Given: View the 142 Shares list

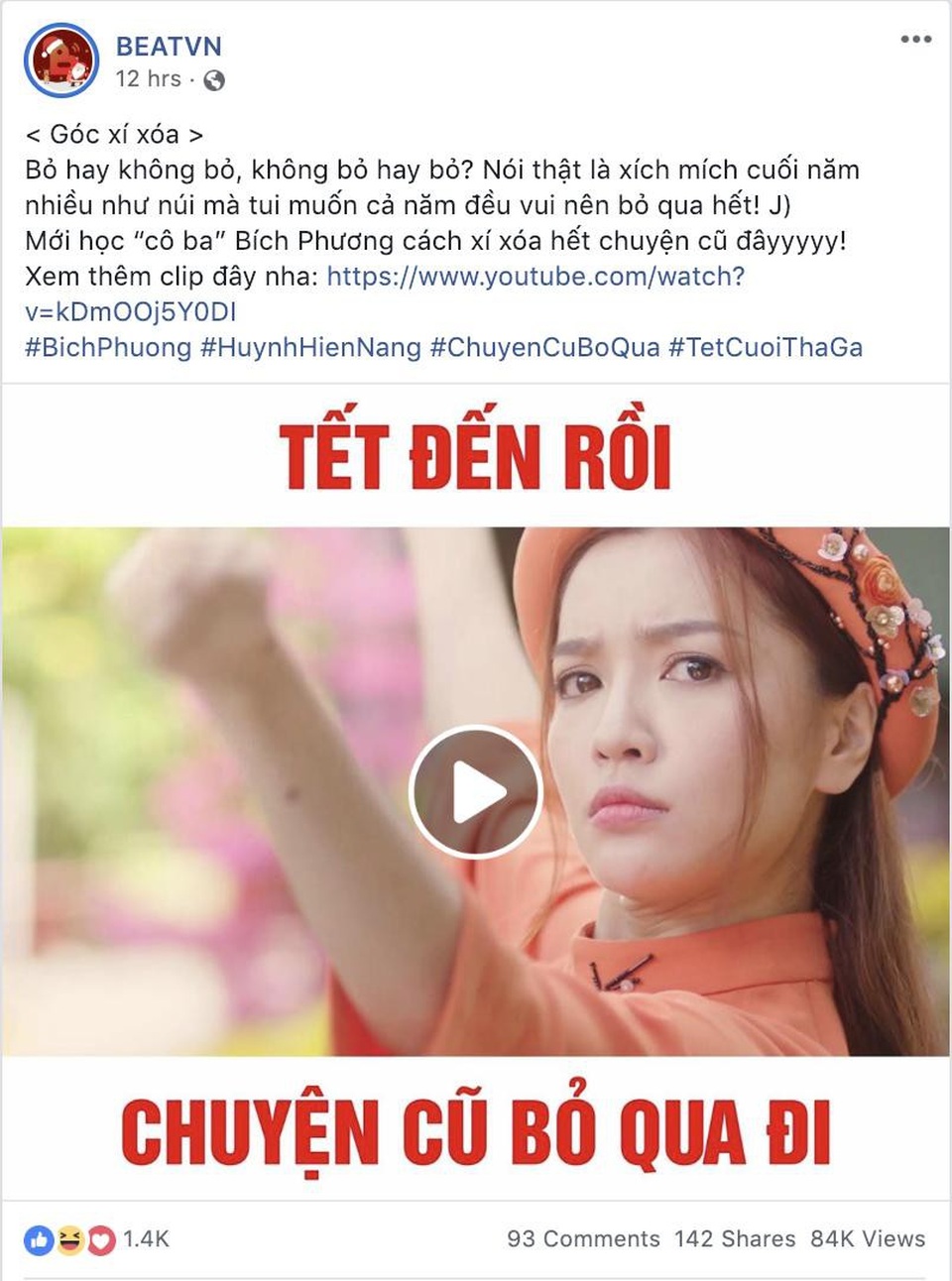Looking at the screenshot, I should click(735, 1238).
